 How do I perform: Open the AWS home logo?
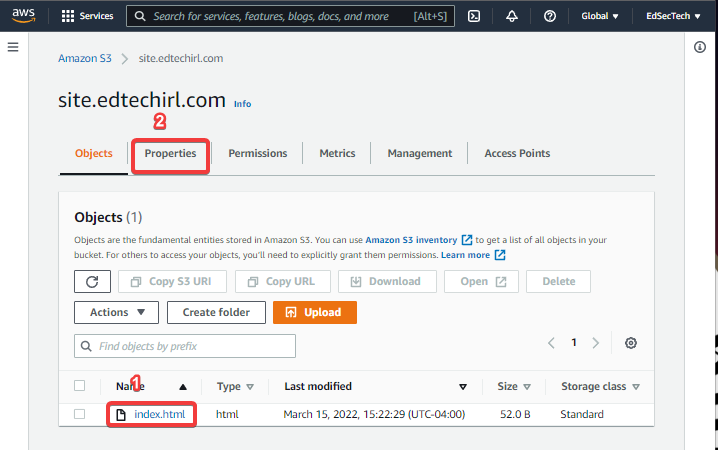pyautogui.click(x=23, y=16)
